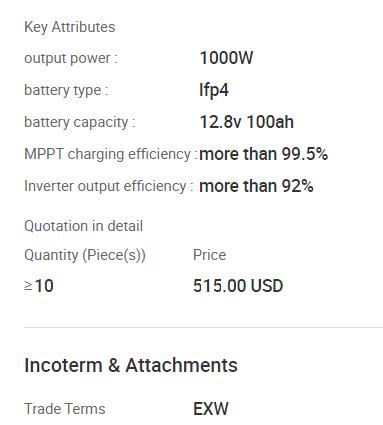Viewport: 383px width, 425px height.
Task: Select the Trade Terms label
Action: tap(65, 409)
